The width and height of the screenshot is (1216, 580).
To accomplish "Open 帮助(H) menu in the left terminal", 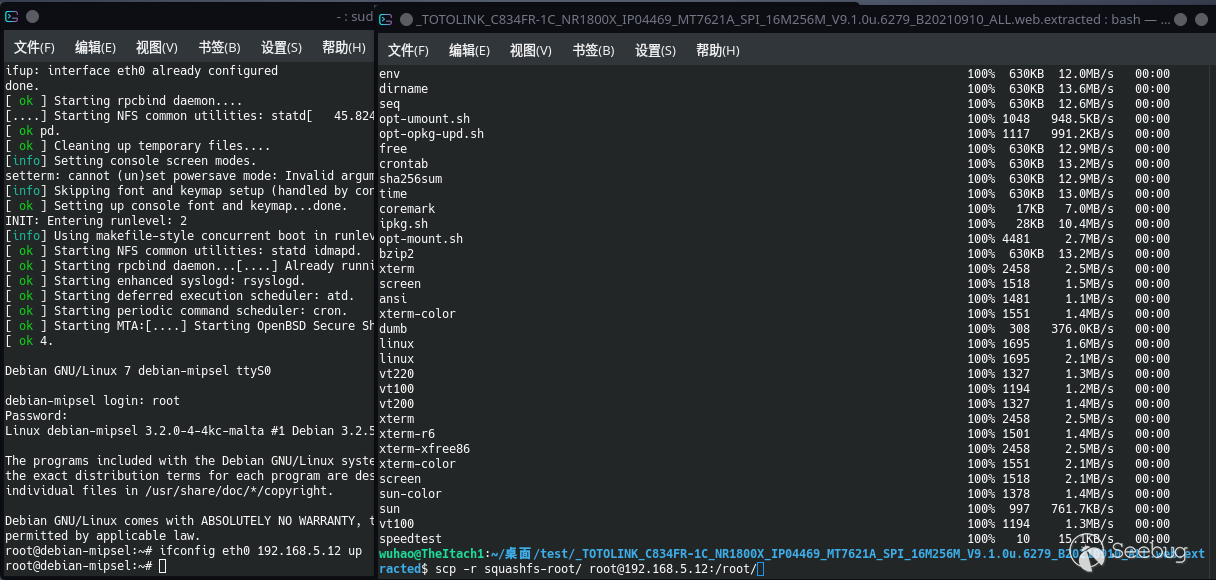I will [343, 48].
